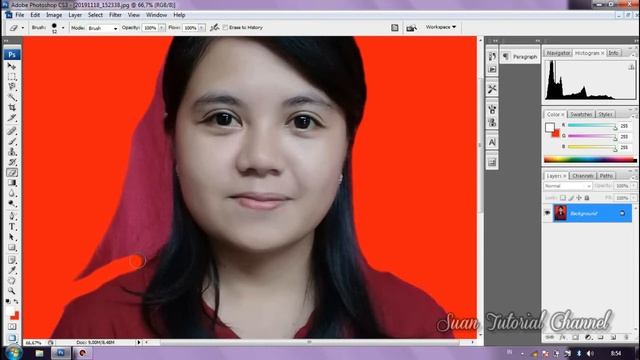Open the File menu
Viewport: 640px width, 360px height.
coord(20,15)
